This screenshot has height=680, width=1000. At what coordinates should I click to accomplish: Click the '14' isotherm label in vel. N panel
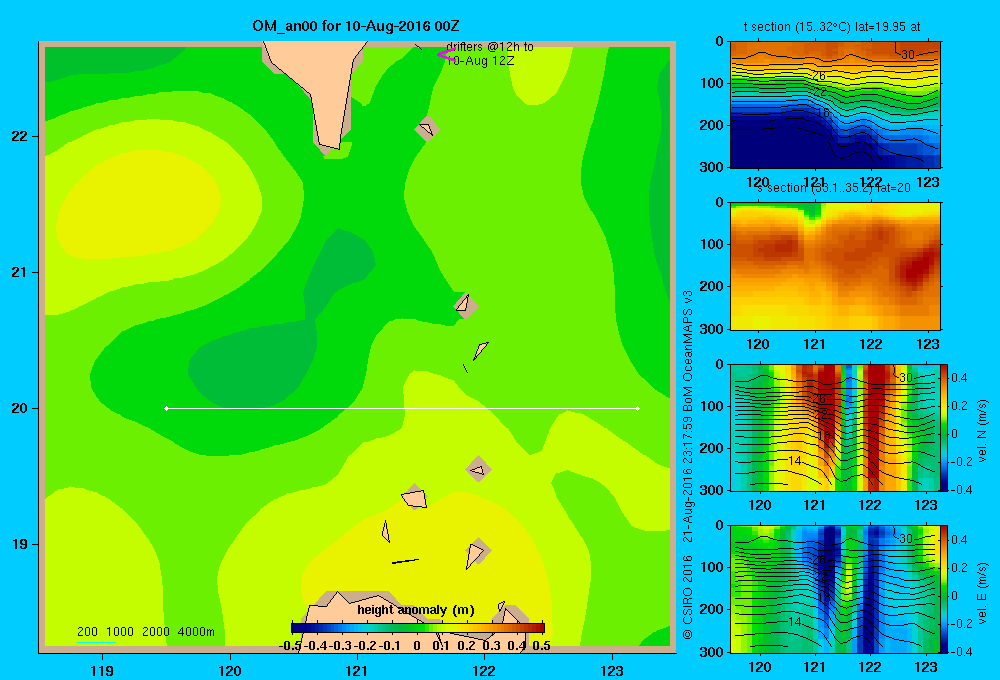point(795,461)
